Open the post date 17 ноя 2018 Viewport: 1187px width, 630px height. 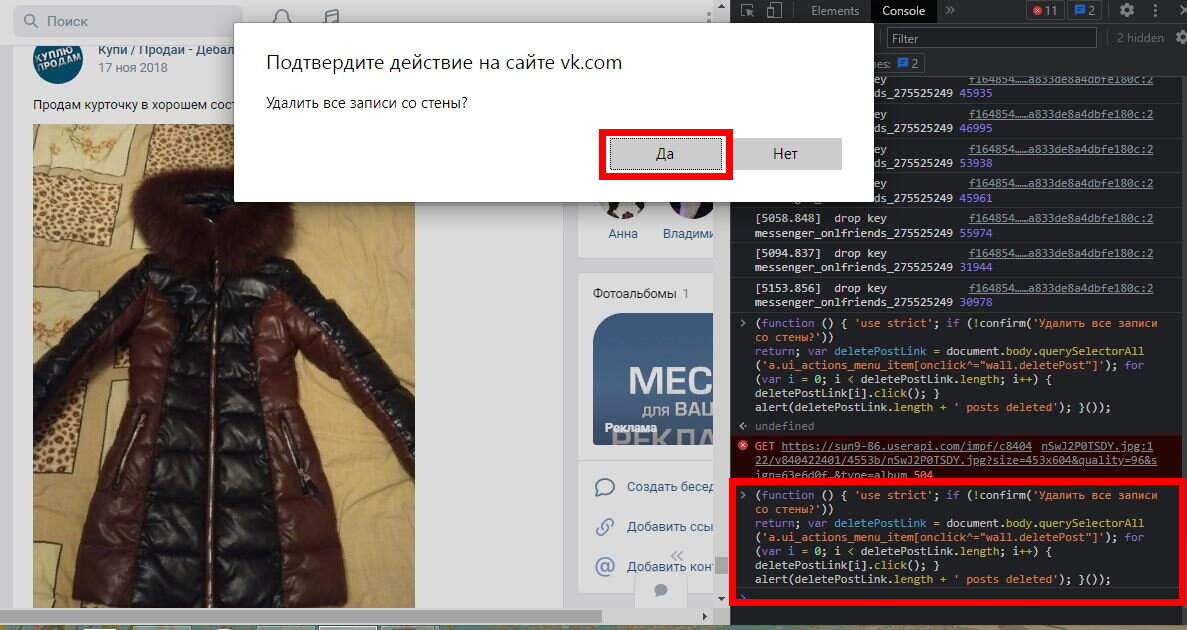(132, 67)
